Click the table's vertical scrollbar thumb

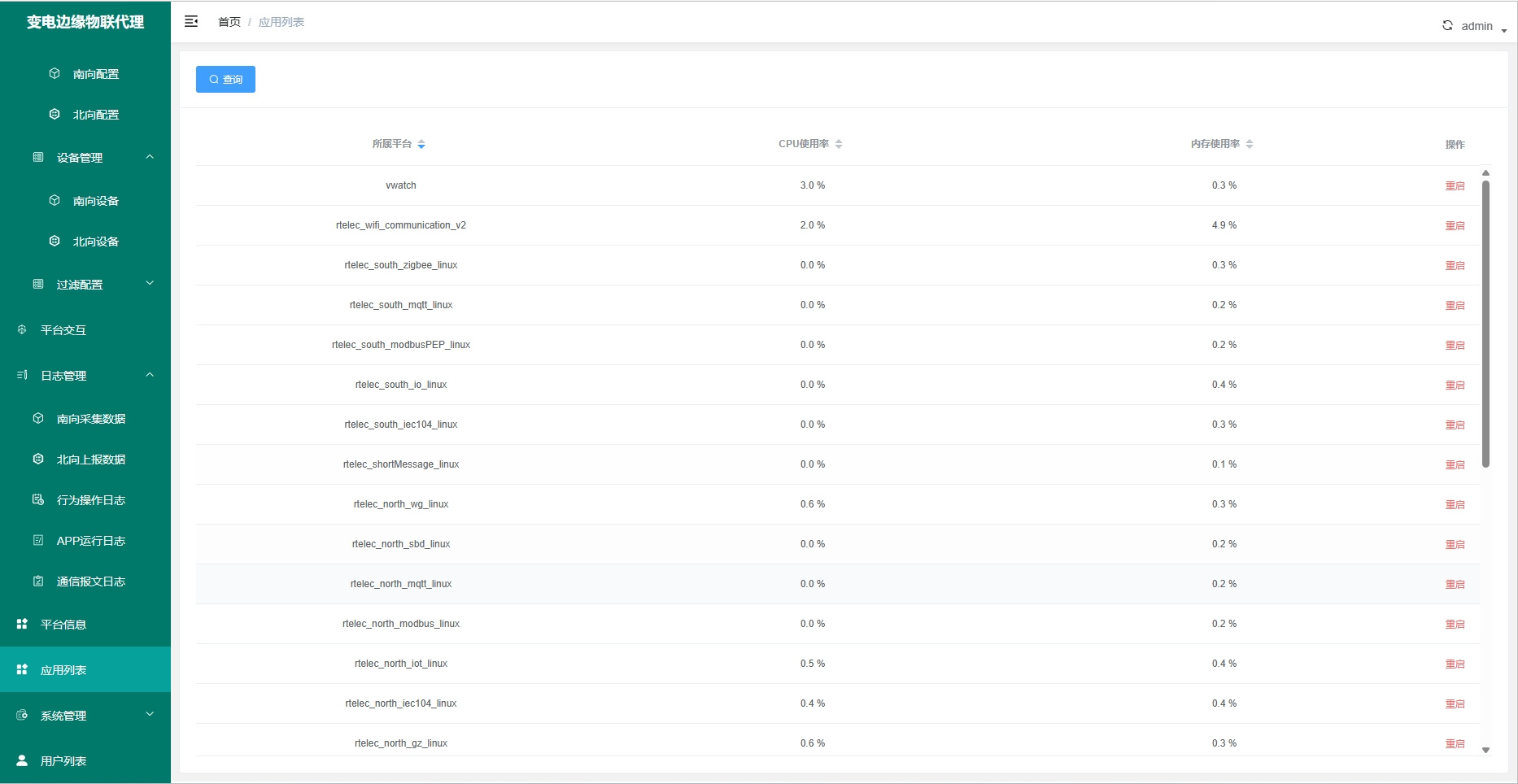coord(1485,325)
